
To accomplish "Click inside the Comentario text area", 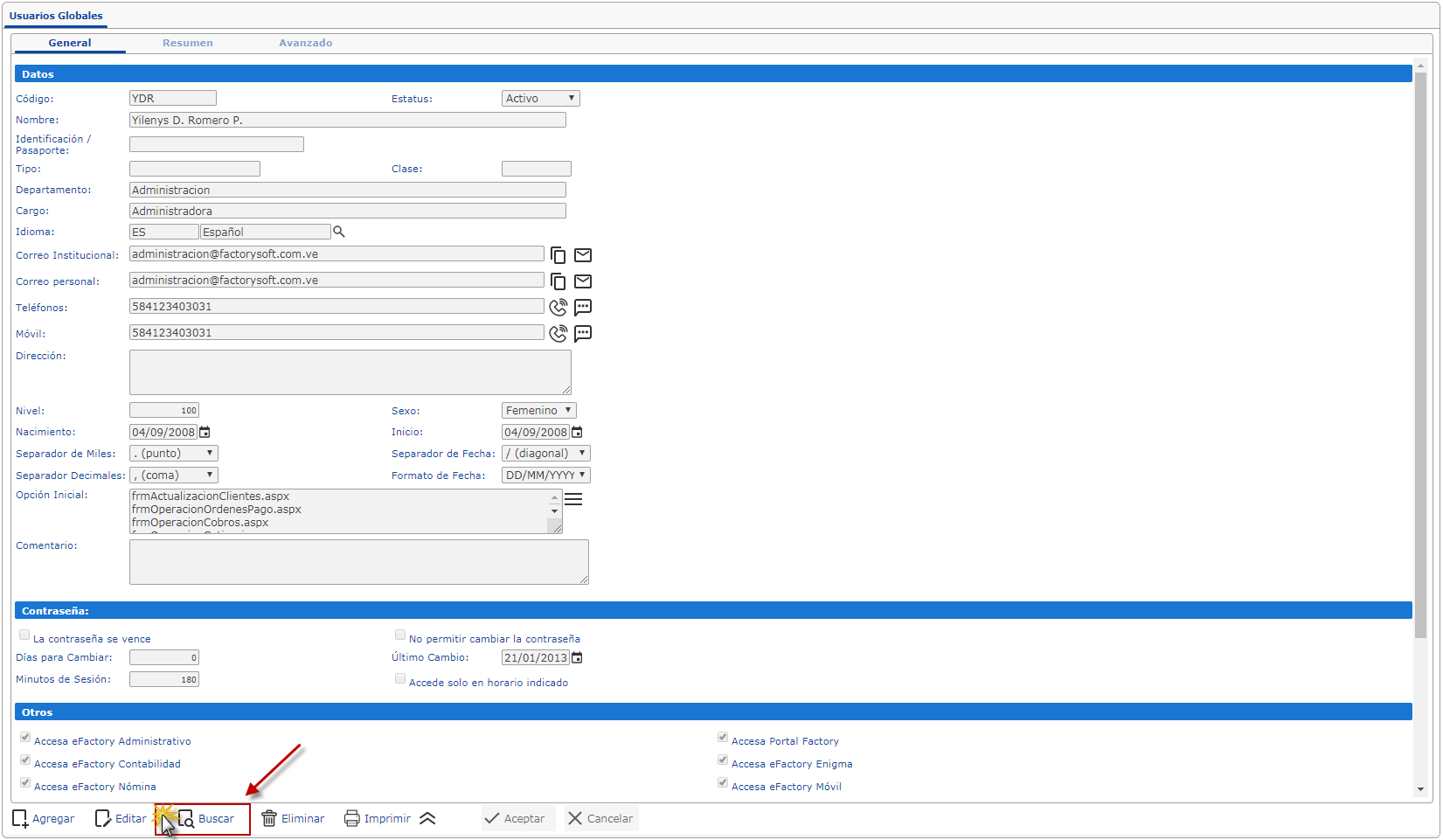I will (x=358, y=561).
